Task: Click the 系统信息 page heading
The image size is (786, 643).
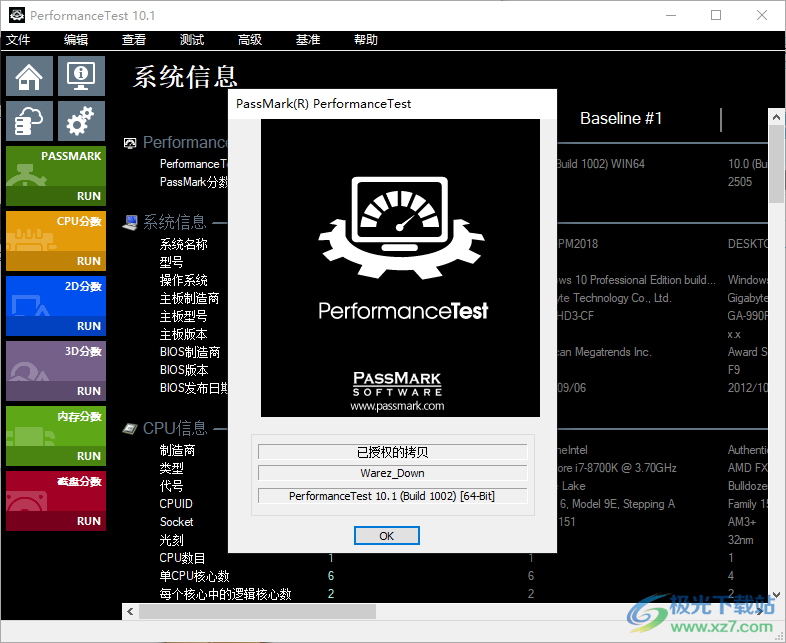Action: 185,77
